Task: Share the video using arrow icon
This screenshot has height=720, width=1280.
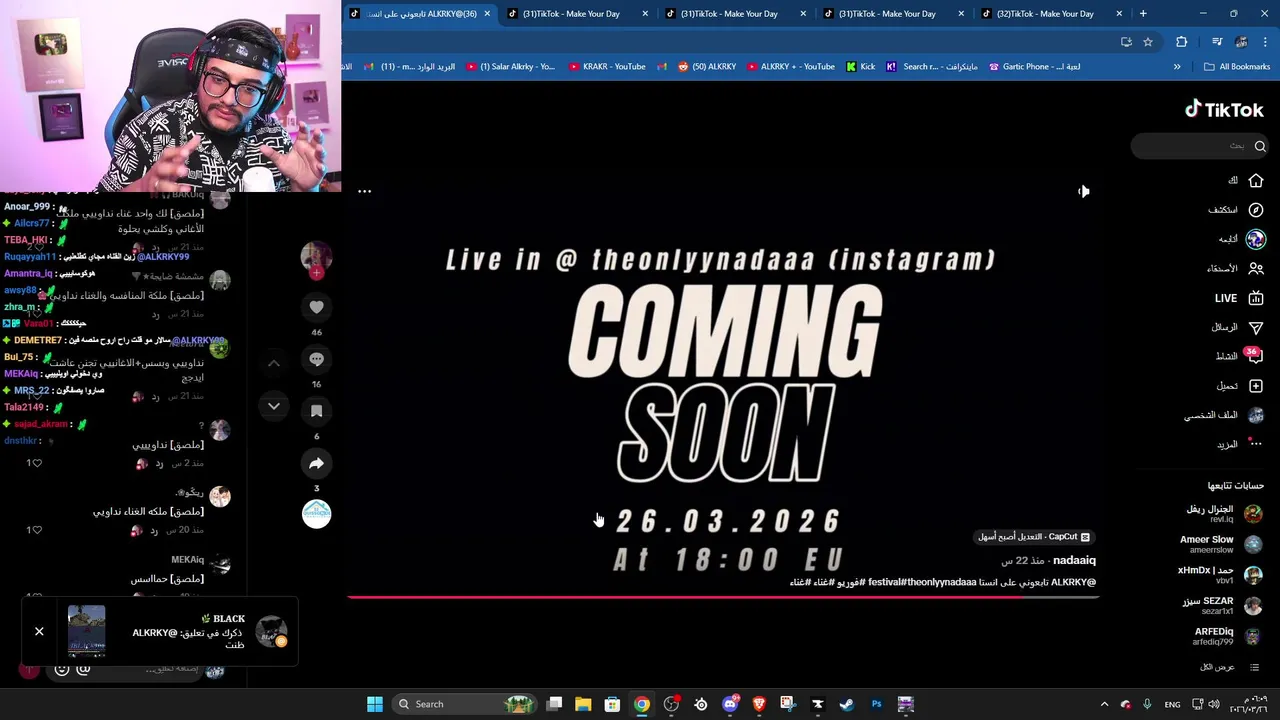Action: click(316, 463)
